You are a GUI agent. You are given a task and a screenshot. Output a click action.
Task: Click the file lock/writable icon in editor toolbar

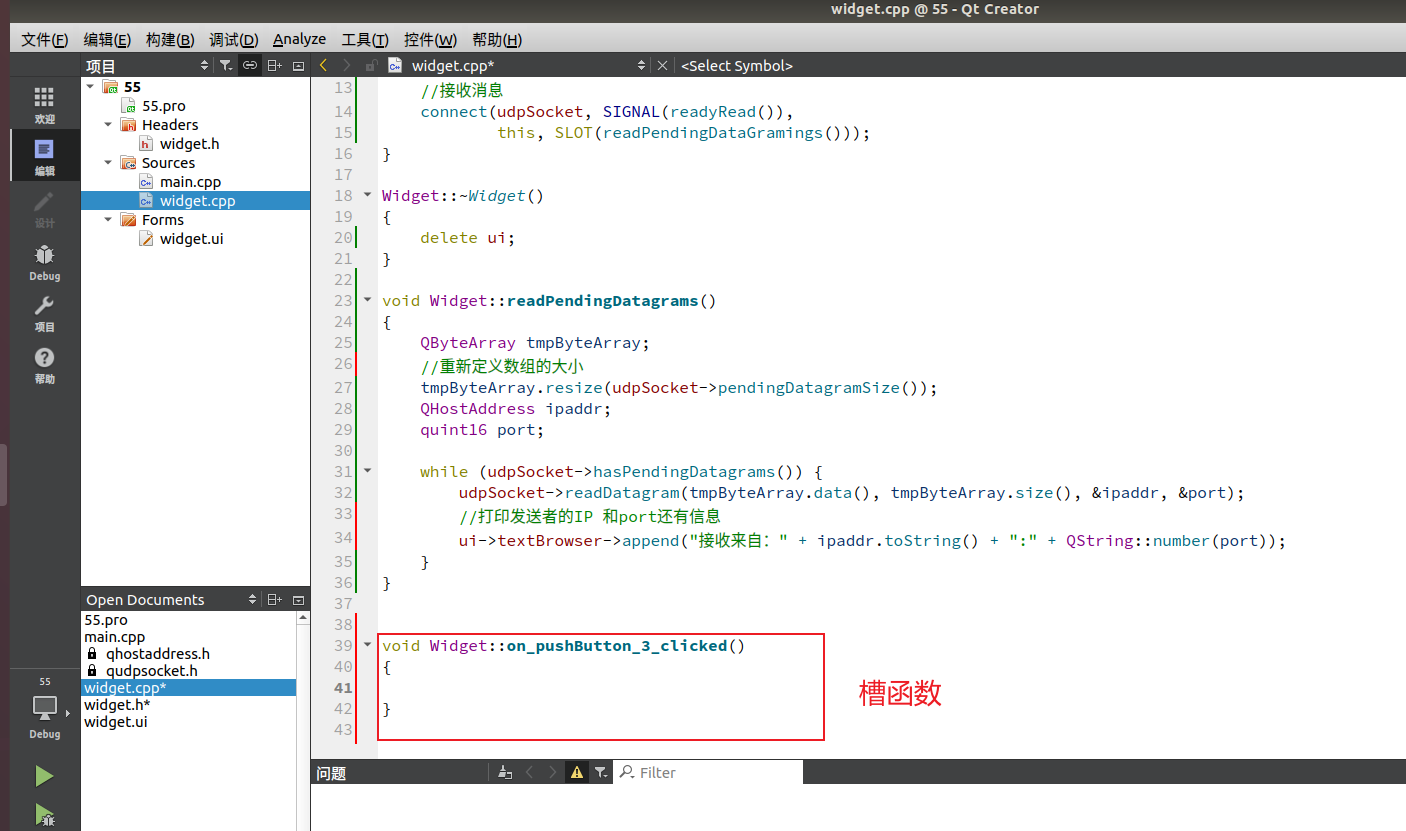click(371, 65)
